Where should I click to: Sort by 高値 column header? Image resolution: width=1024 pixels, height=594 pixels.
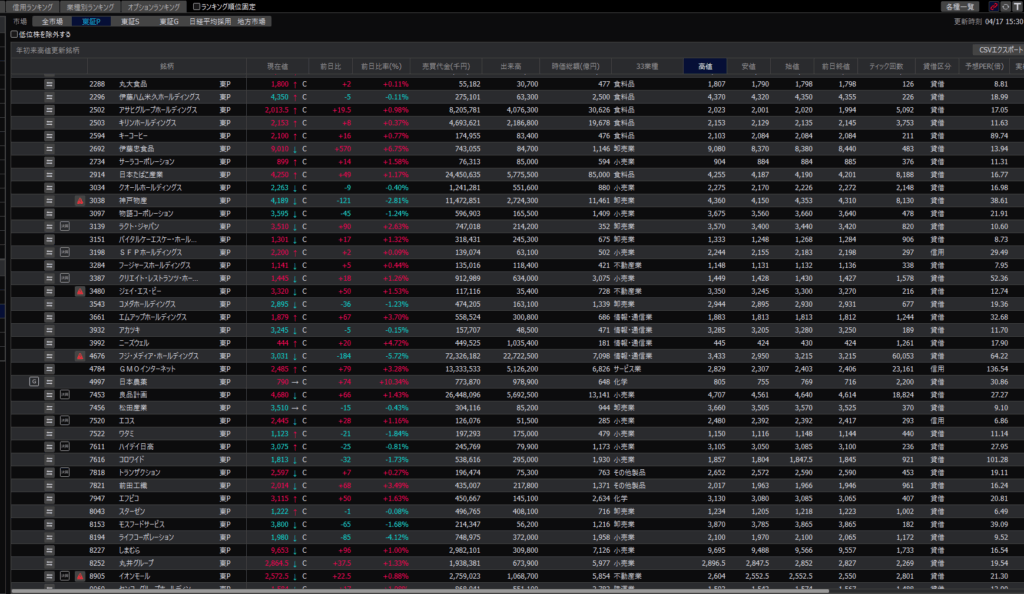pos(705,66)
